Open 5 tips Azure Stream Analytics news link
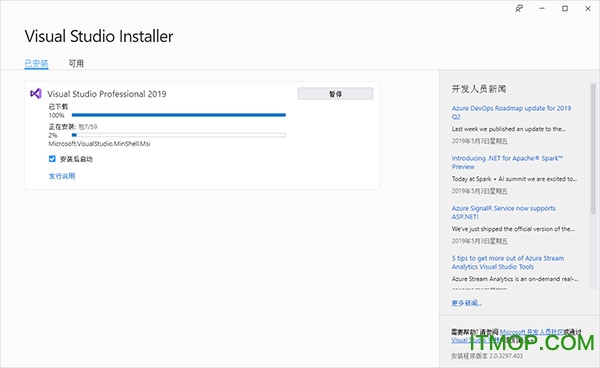This screenshot has width=600, height=368. [x=508, y=262]
